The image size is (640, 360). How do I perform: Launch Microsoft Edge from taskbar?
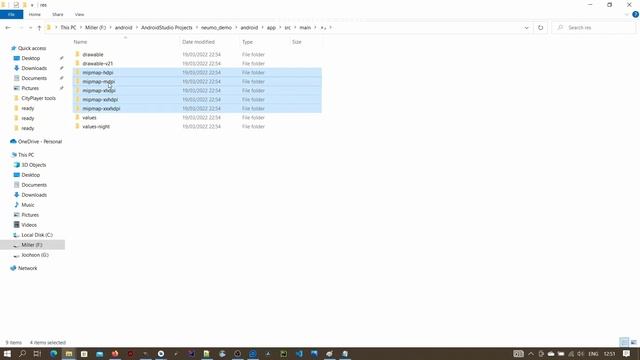(53, 354)
